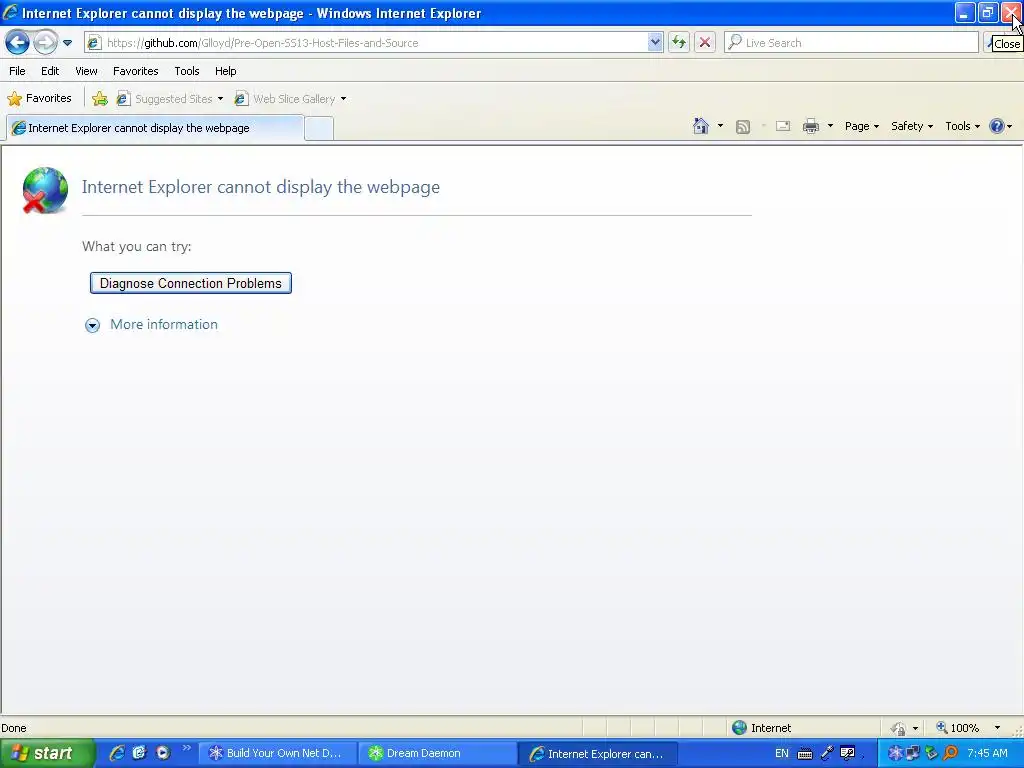The width and height of the screenshot is (1024, 768).
Task: Click the search magnifier icon in Live Search
Action: tap(735, 42)
